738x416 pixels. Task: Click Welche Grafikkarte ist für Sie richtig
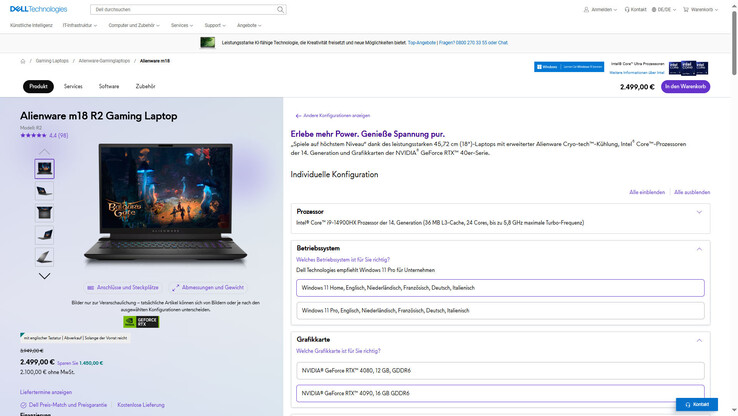tap(338, 351)
